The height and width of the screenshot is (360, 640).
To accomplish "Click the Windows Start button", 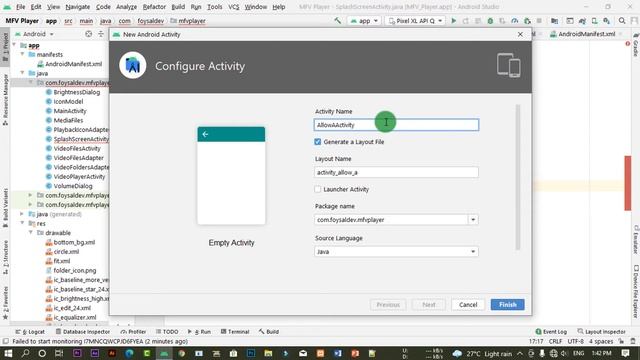I will (x=8, y=353).
